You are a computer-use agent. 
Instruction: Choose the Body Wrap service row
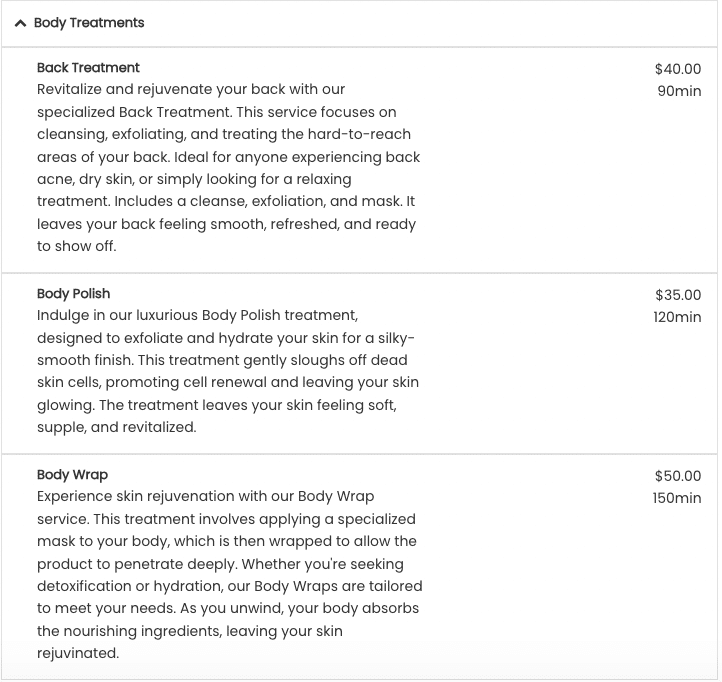coord(359,567)
